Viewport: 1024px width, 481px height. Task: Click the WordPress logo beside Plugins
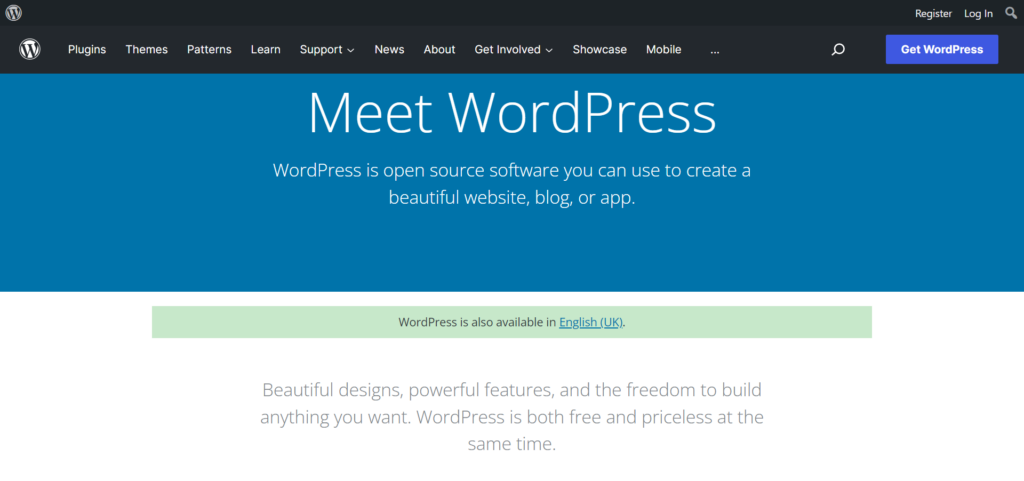tap(30, 50)
